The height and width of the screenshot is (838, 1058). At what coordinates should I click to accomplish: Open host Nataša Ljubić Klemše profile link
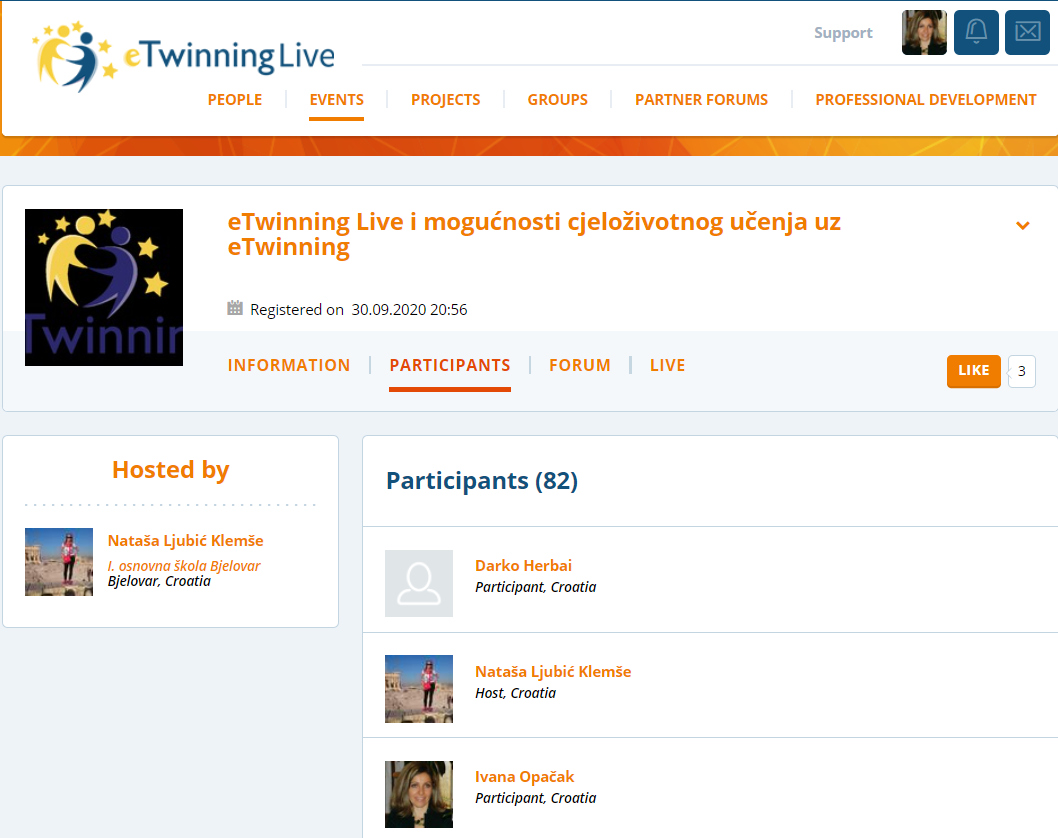[186, 540]
